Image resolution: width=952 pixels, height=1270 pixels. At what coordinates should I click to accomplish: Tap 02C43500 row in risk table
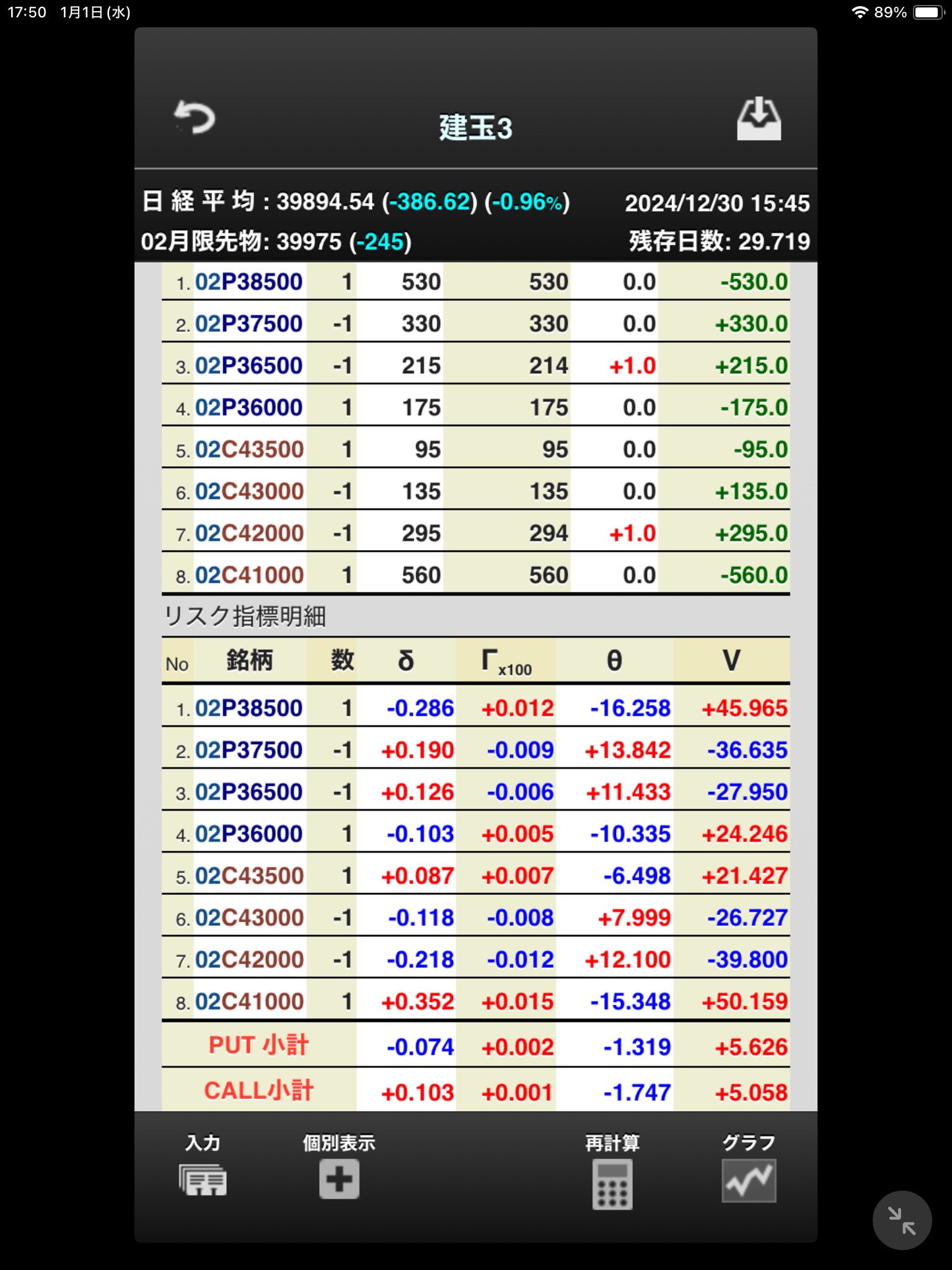click(249, 876)
